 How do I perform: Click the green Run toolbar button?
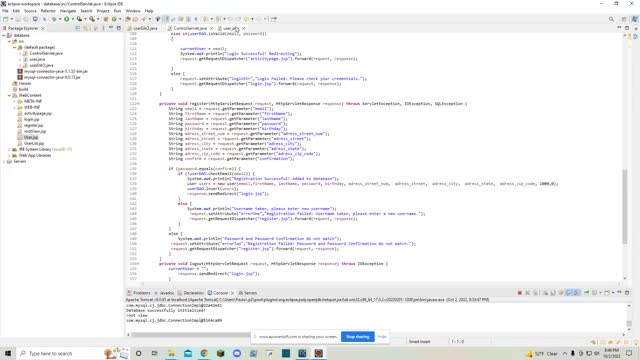(x=66, y=19)
